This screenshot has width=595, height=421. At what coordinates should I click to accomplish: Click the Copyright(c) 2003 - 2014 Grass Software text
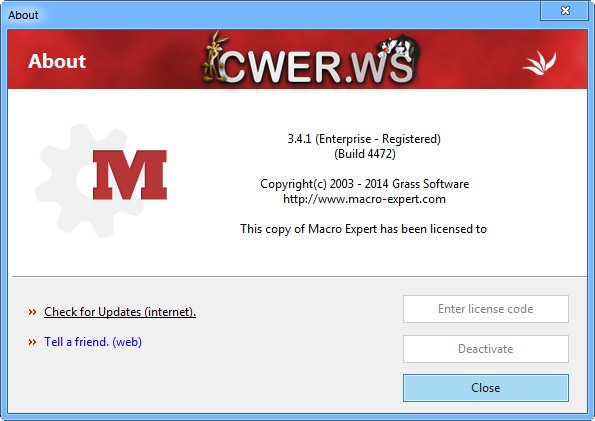click(x=365, y=184)
